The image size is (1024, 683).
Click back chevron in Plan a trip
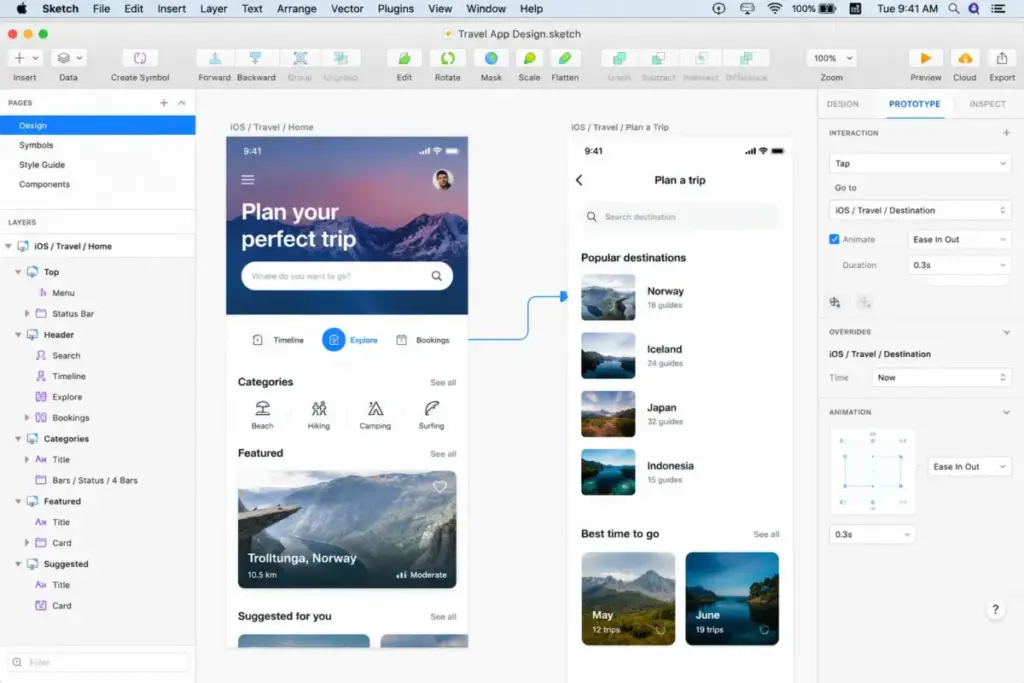click(579, 180)
